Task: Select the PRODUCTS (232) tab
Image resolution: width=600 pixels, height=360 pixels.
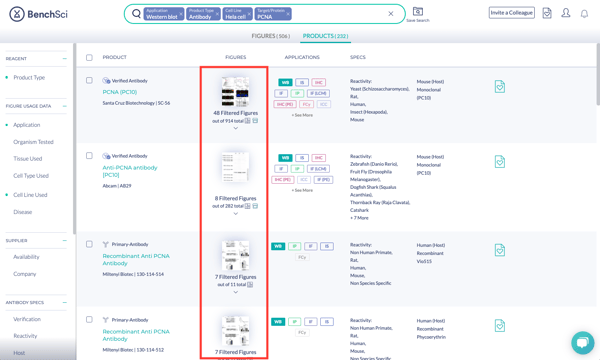Action: point(325,36)
